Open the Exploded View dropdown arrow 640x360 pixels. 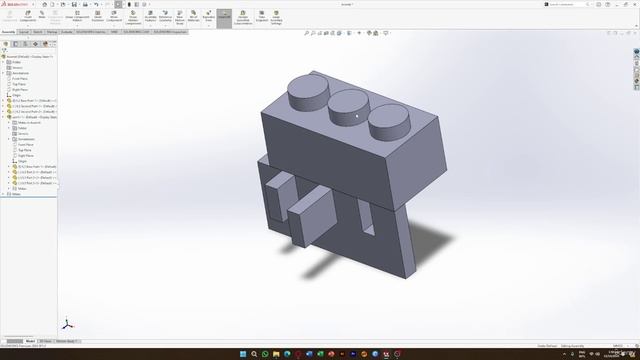coord(209,25)
